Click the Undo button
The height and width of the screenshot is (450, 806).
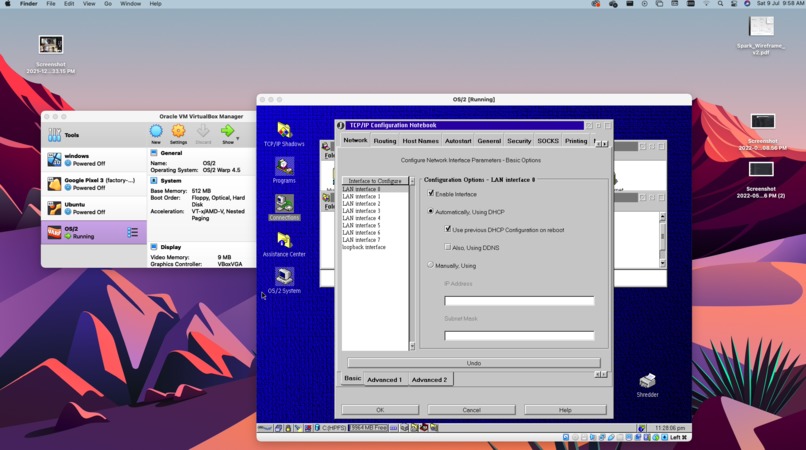(474, 363)
